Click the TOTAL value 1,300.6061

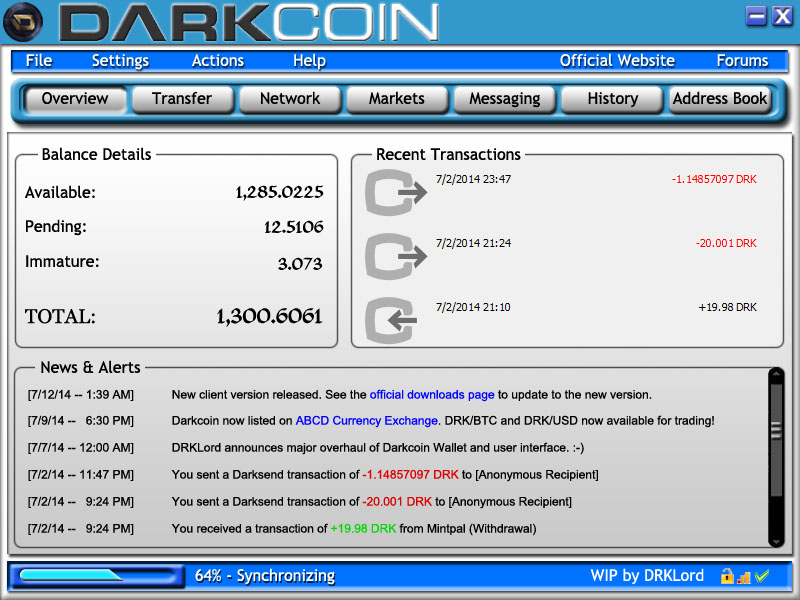[x=269, y=316]
